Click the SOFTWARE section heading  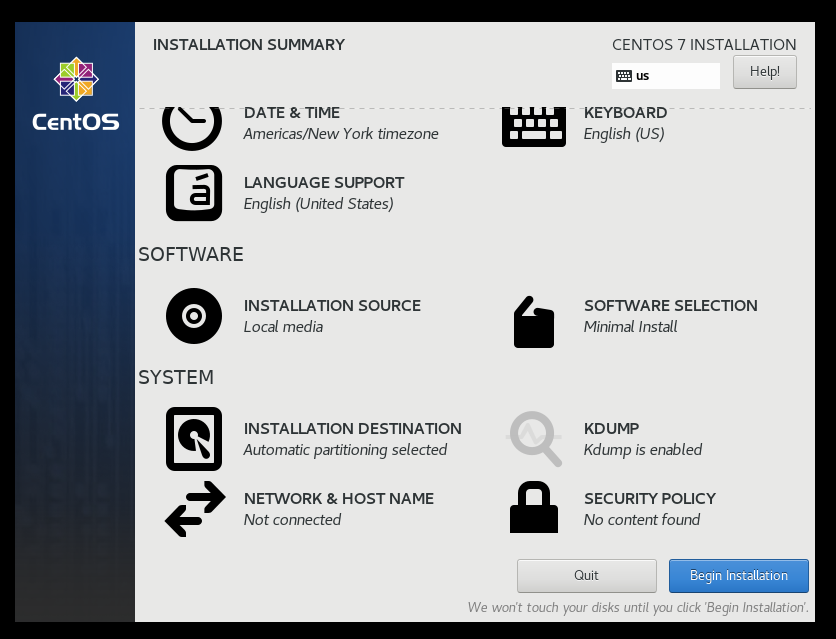click(x=191, y=254)
